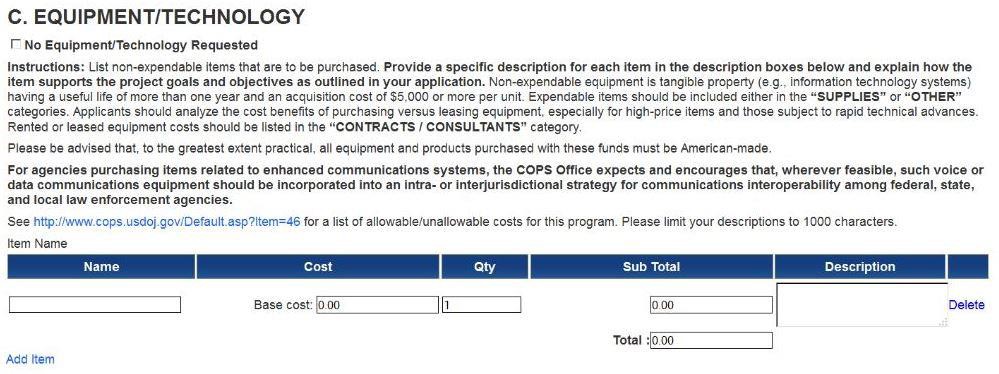This screenshot has height=374, width=999.
Task: Click the Base cost label text
Action: click(283, 305)
